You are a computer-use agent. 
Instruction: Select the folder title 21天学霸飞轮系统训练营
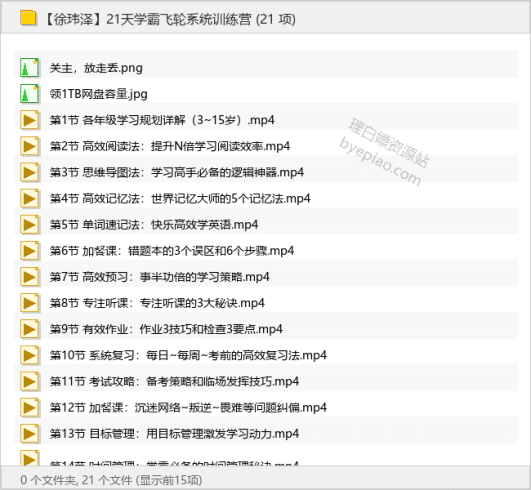170,19
